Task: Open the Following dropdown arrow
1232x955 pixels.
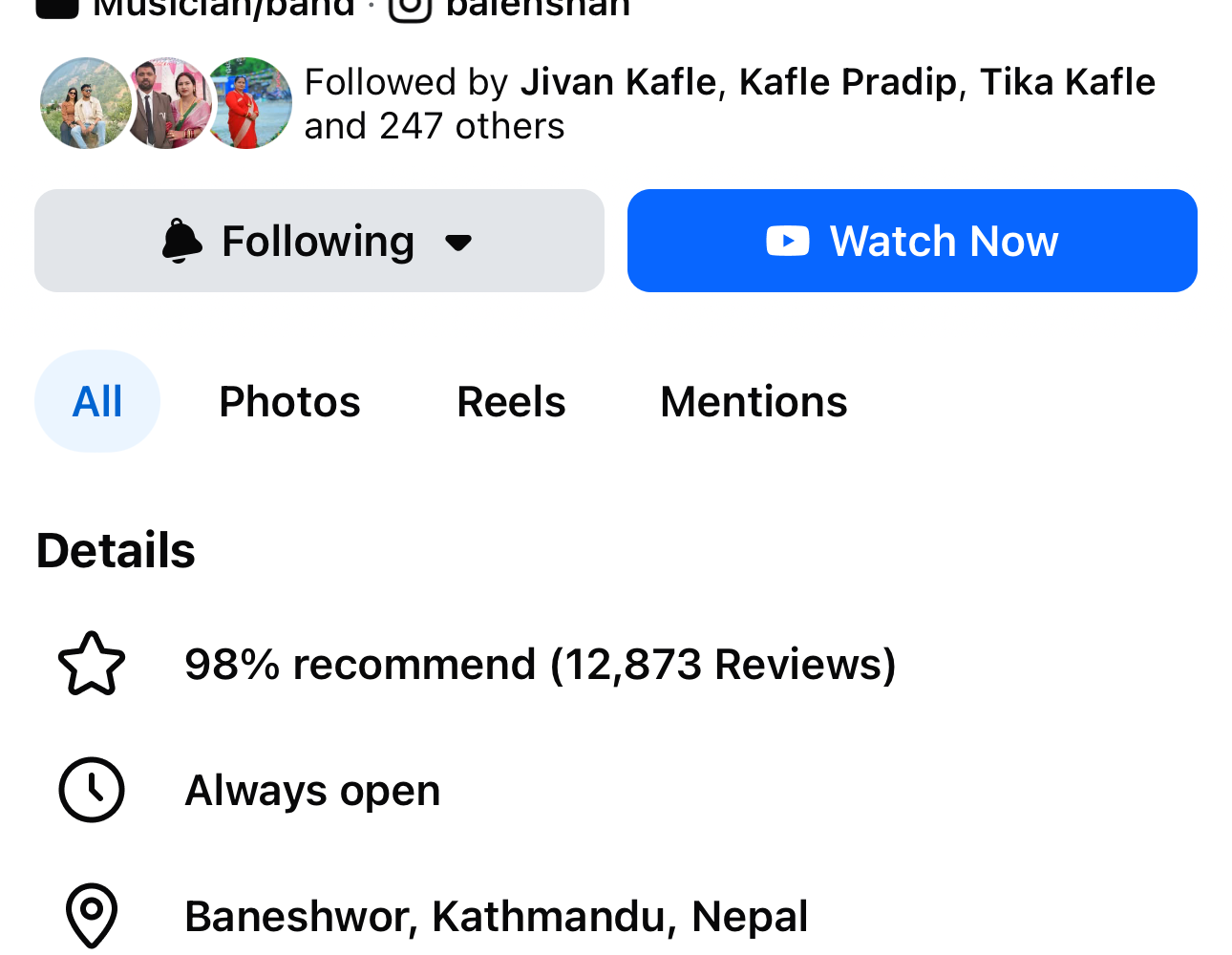Action: [x=458, y=242]
